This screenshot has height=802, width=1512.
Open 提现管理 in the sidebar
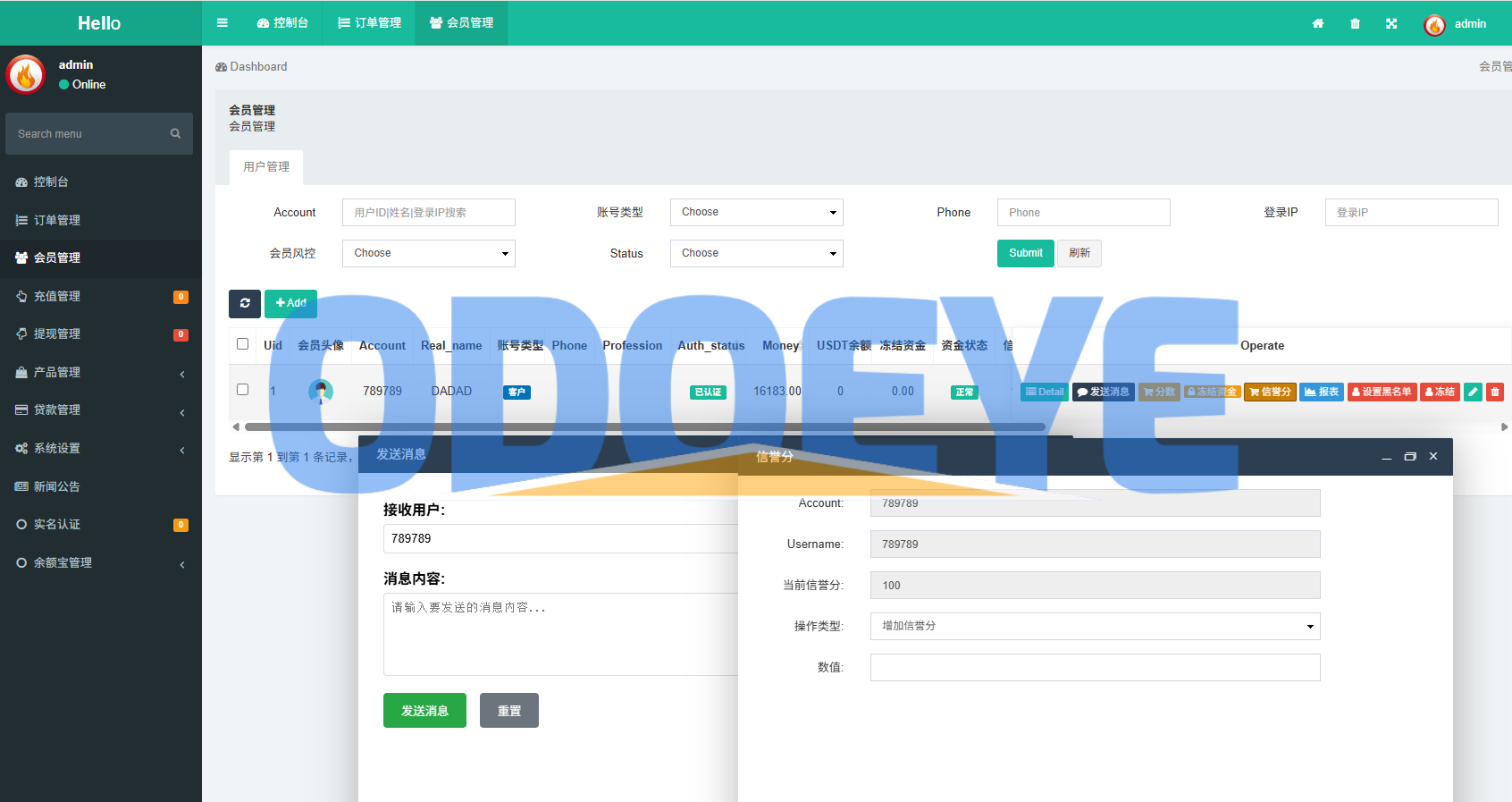[x=101, y=333]
